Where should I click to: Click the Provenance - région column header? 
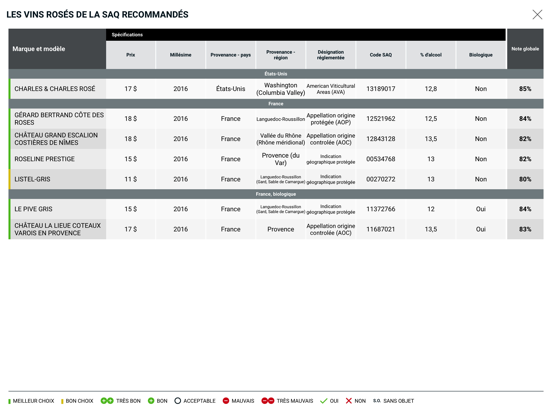click(281, 55)
